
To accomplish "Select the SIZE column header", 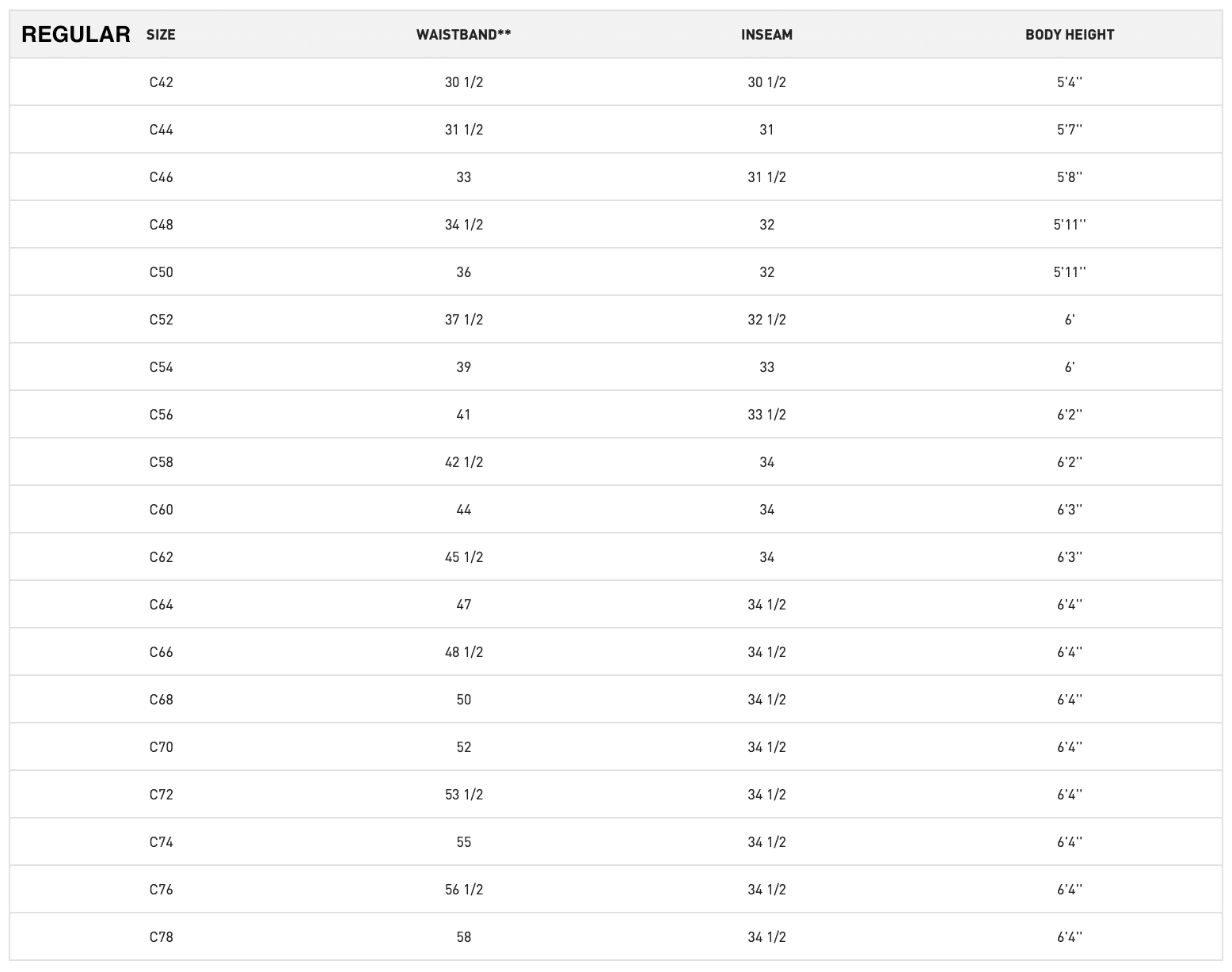I will (x=161, y=35).
